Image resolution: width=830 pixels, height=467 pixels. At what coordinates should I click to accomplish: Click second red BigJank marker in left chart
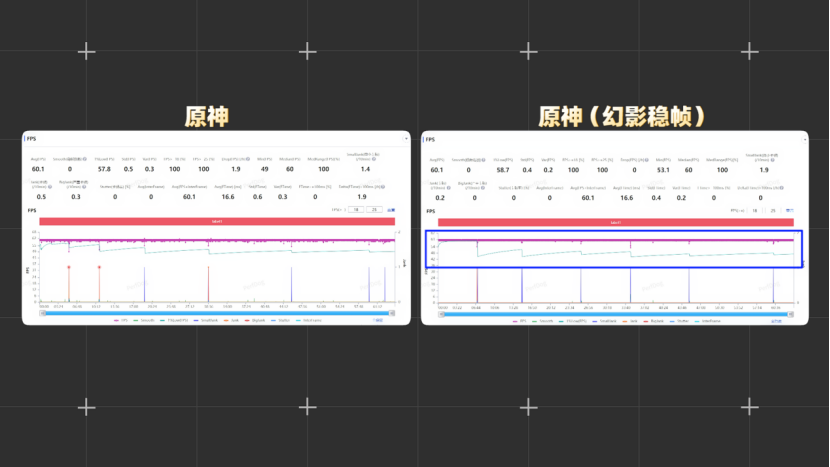pyautogui.click(x=99, y=267)
